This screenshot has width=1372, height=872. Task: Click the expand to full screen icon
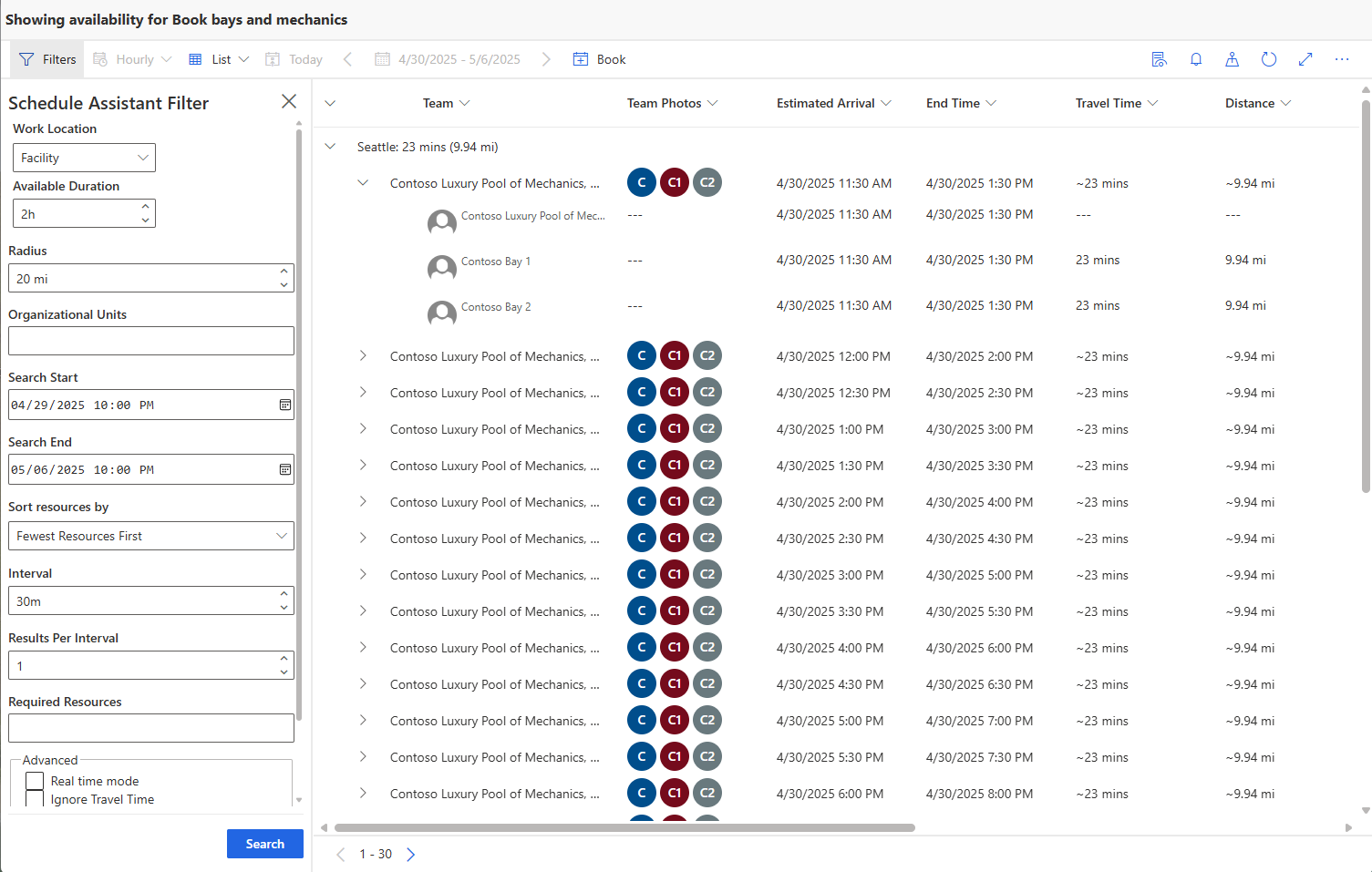tap(1305, 59)
